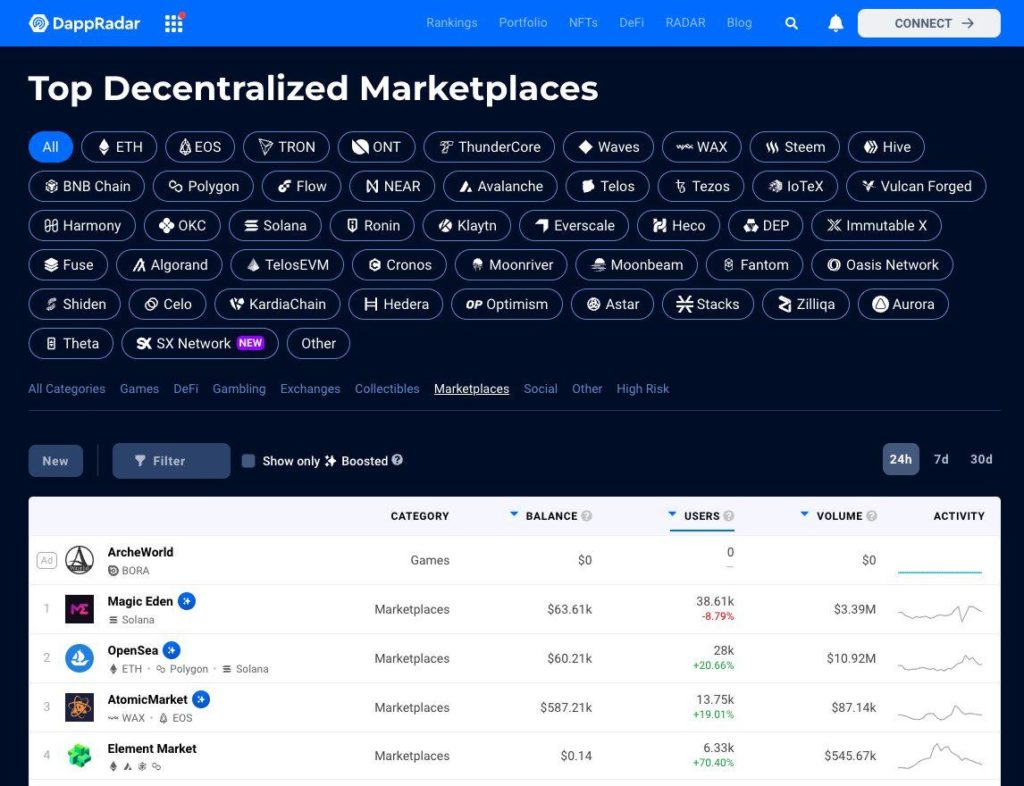Viewport: 1024px width, 786px height.
Task: Open OpenSea dapp link
Action: [x=133, y=650]
